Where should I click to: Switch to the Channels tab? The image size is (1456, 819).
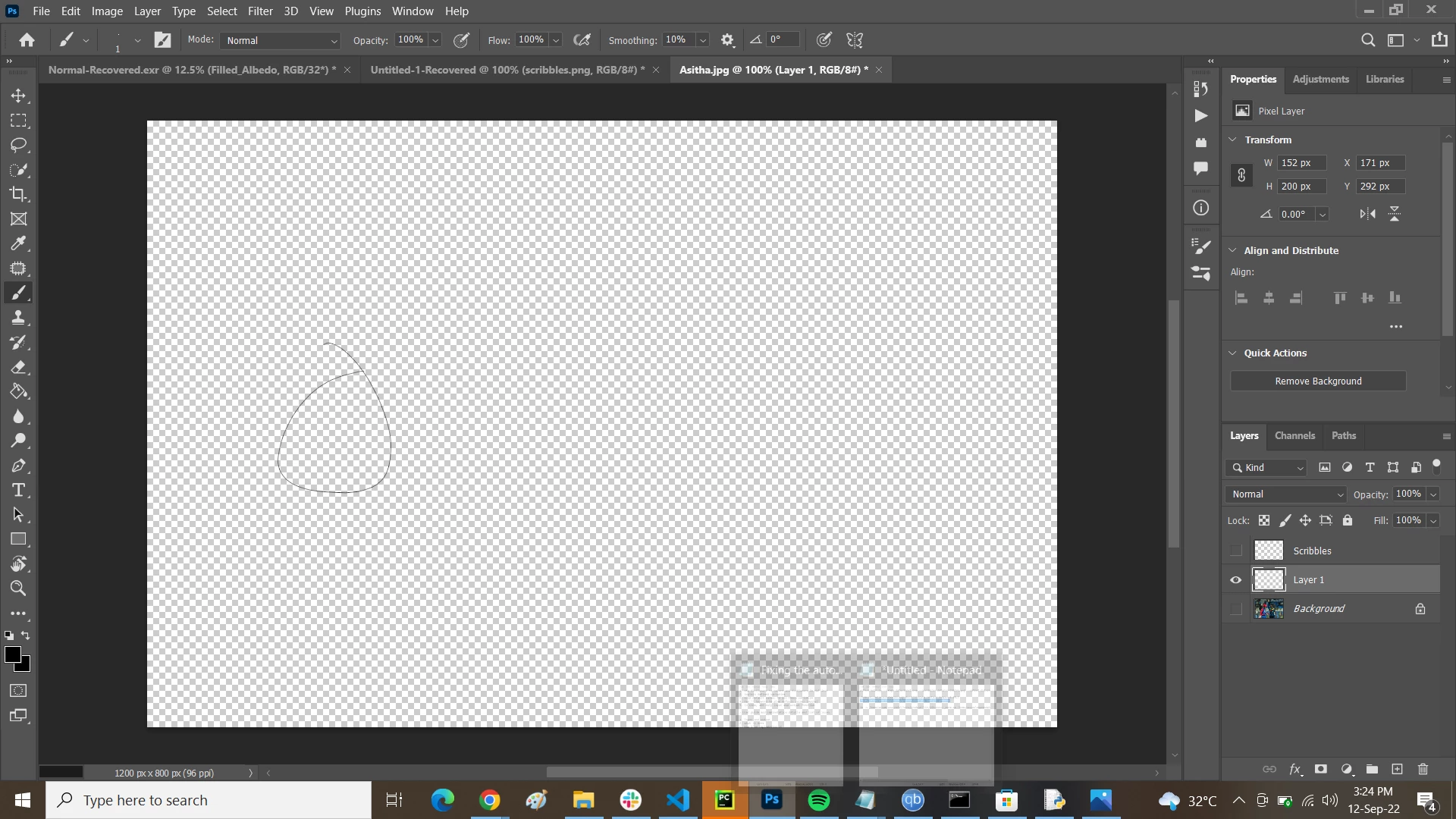[1294, 436]
